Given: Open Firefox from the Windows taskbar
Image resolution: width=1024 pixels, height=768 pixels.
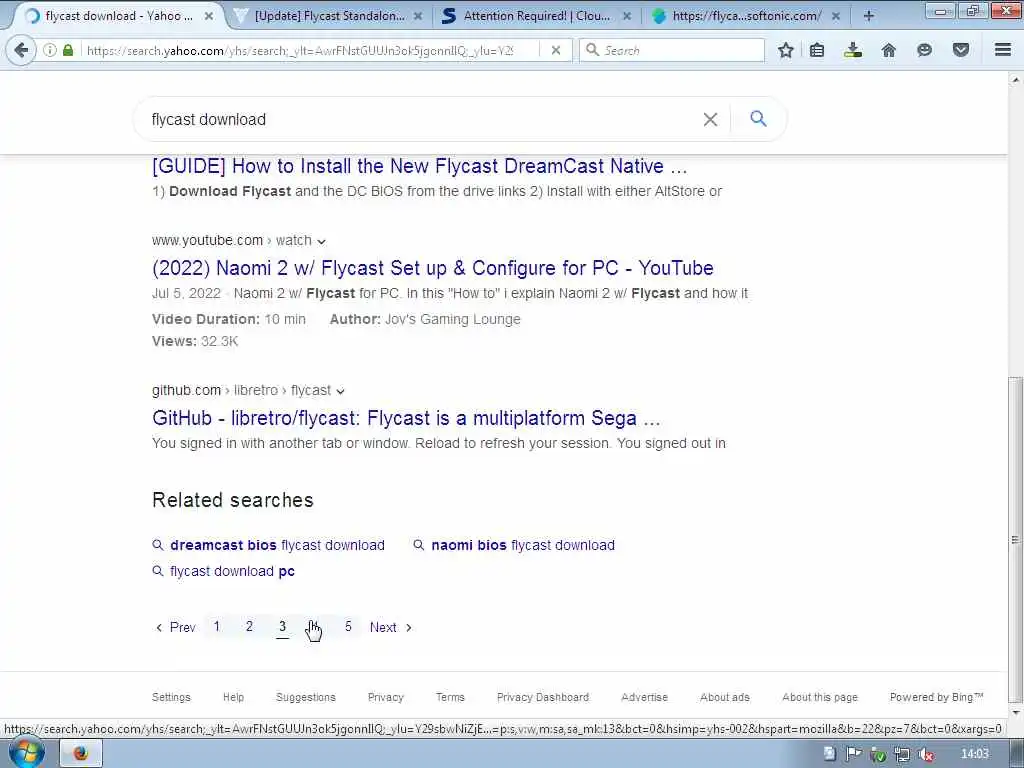Looking at the screenshot, I should (x=80, y=754).
